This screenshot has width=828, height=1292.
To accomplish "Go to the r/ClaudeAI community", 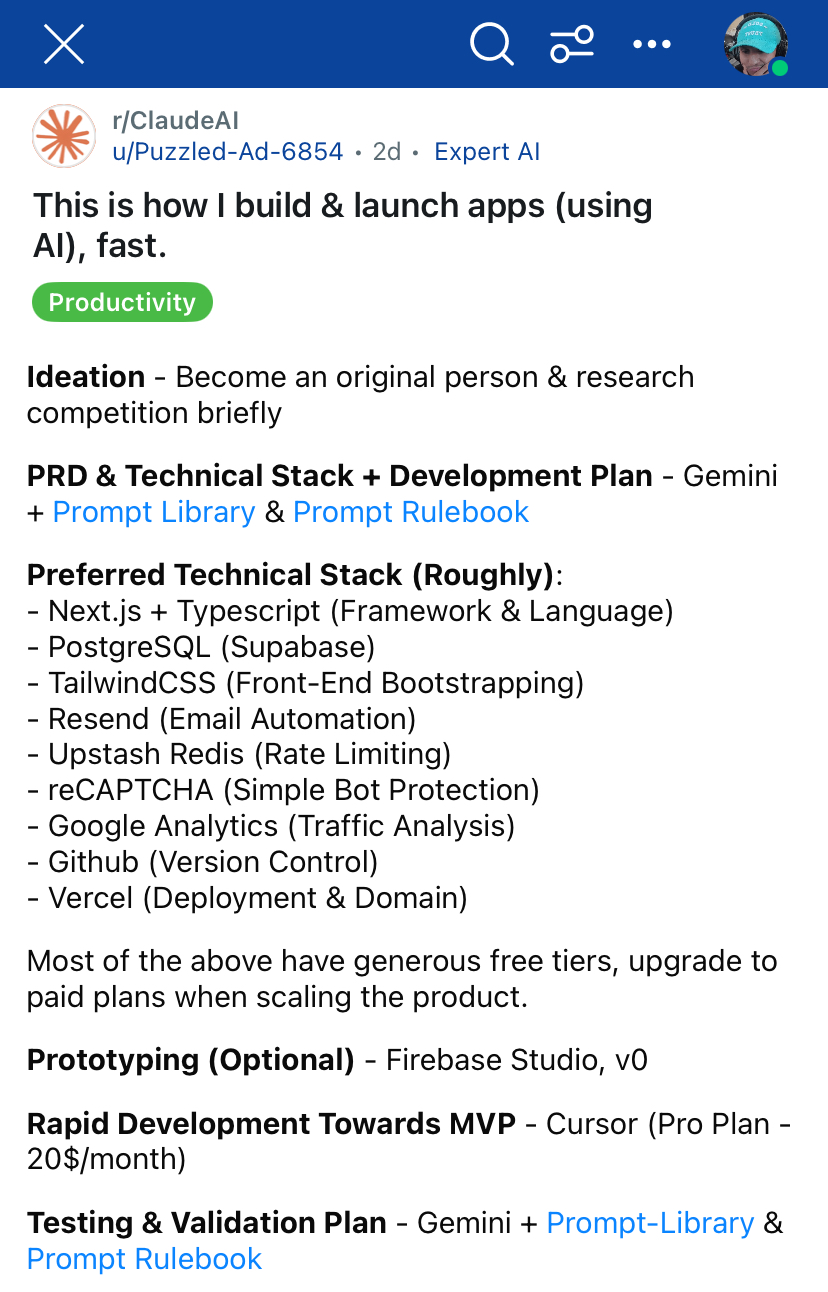I will pos(175,121).
